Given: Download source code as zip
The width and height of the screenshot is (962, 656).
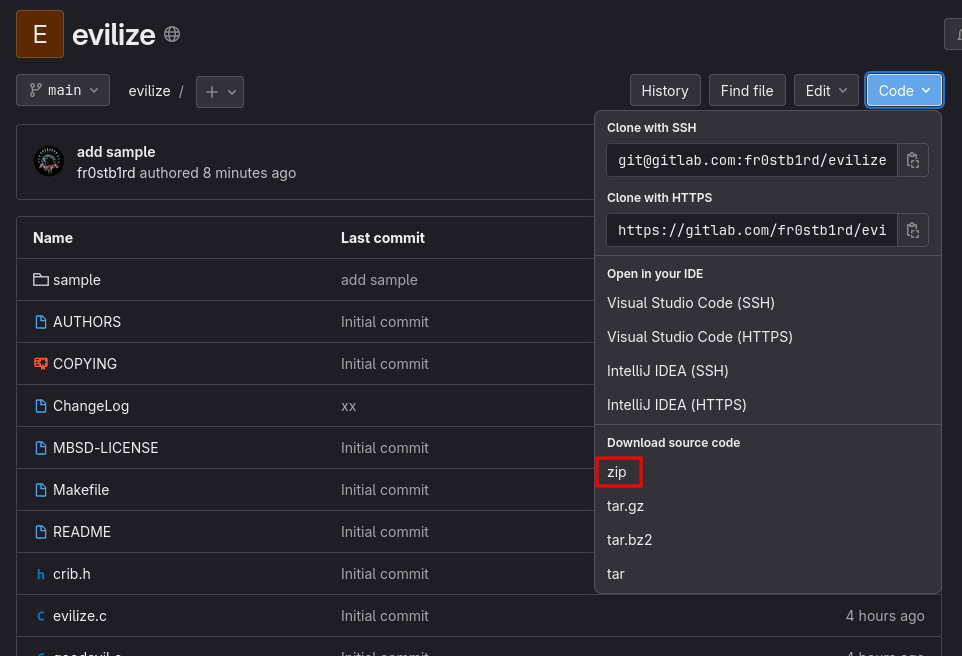Looking at the screenshot, I should point(618,471).
